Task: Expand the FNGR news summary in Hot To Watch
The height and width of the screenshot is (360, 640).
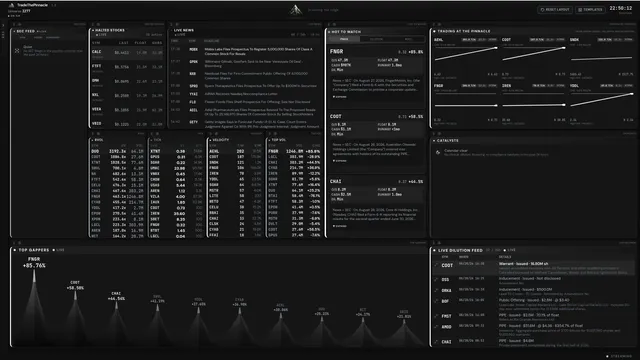Action: [x=340, y=97]
